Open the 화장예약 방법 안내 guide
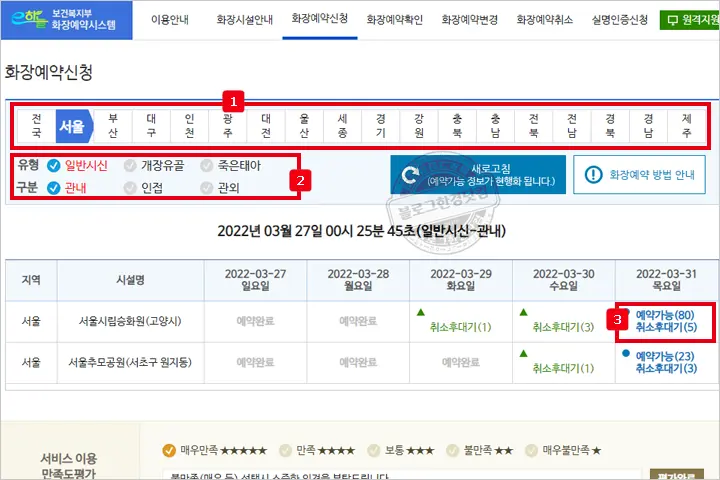Screen dimensions: 720x480 tap(639, 175)
